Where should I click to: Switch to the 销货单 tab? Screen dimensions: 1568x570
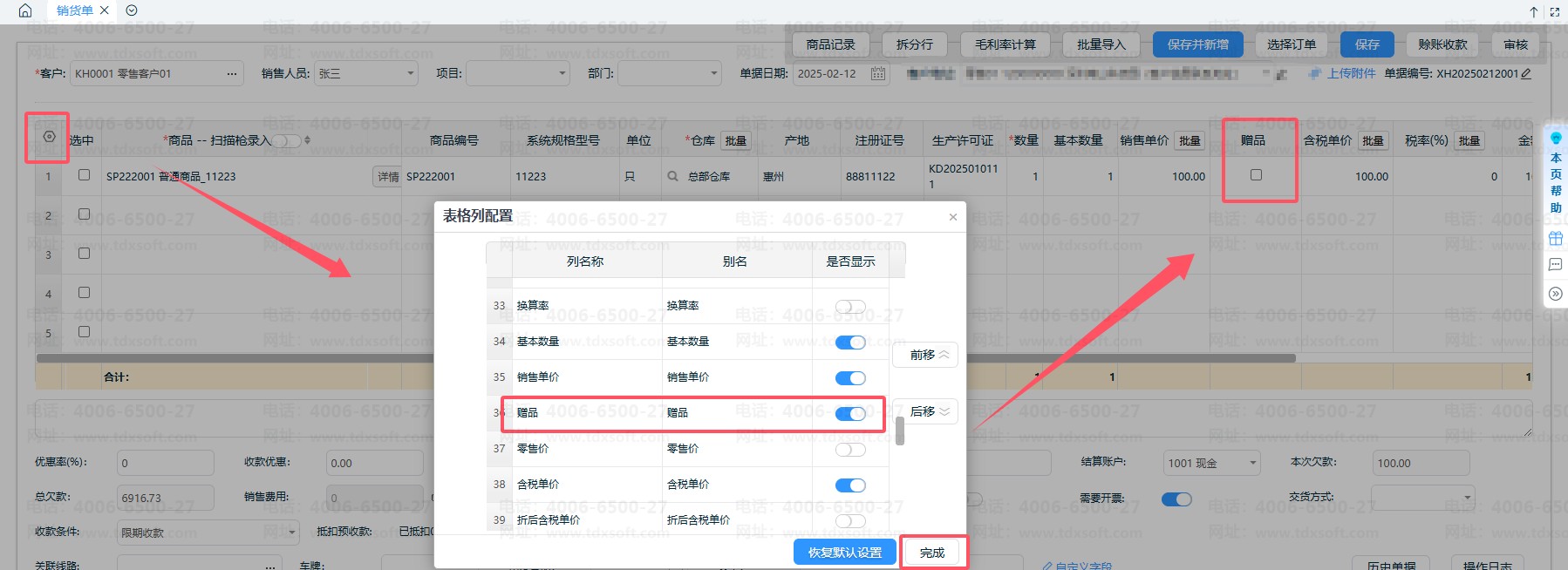point(74,10)
